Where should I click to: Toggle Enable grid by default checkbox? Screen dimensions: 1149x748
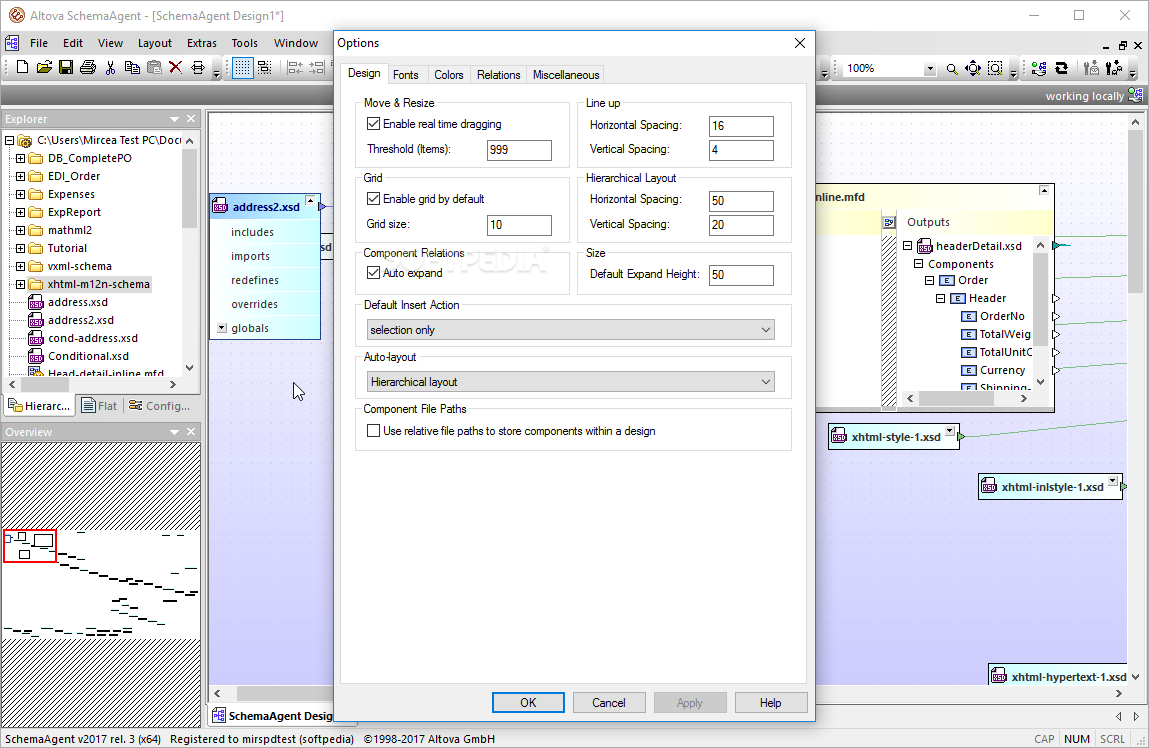pos(374,199)
